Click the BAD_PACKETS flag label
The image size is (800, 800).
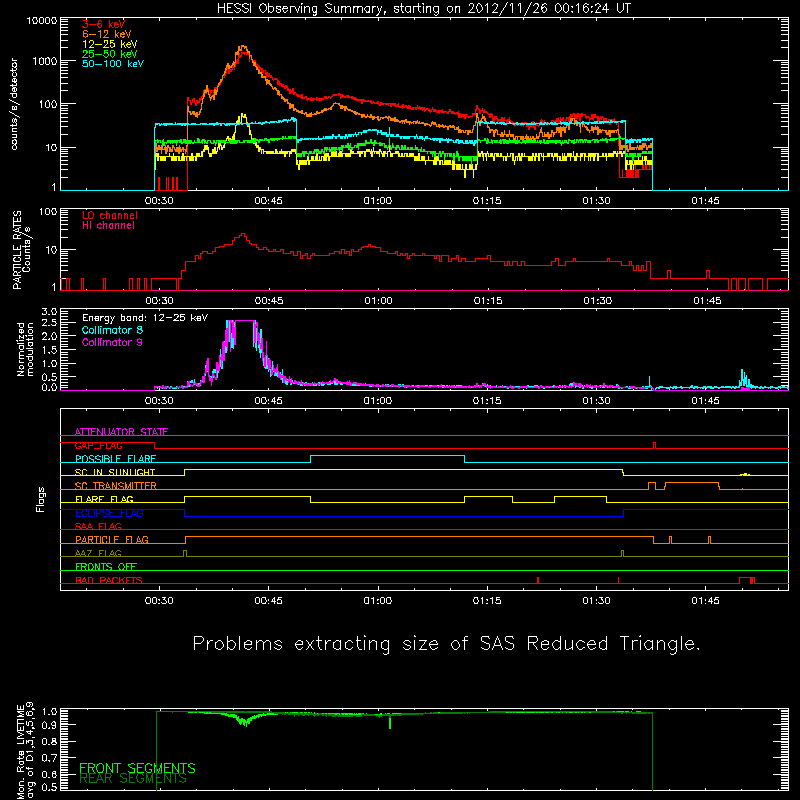click(x=109, y=580)
